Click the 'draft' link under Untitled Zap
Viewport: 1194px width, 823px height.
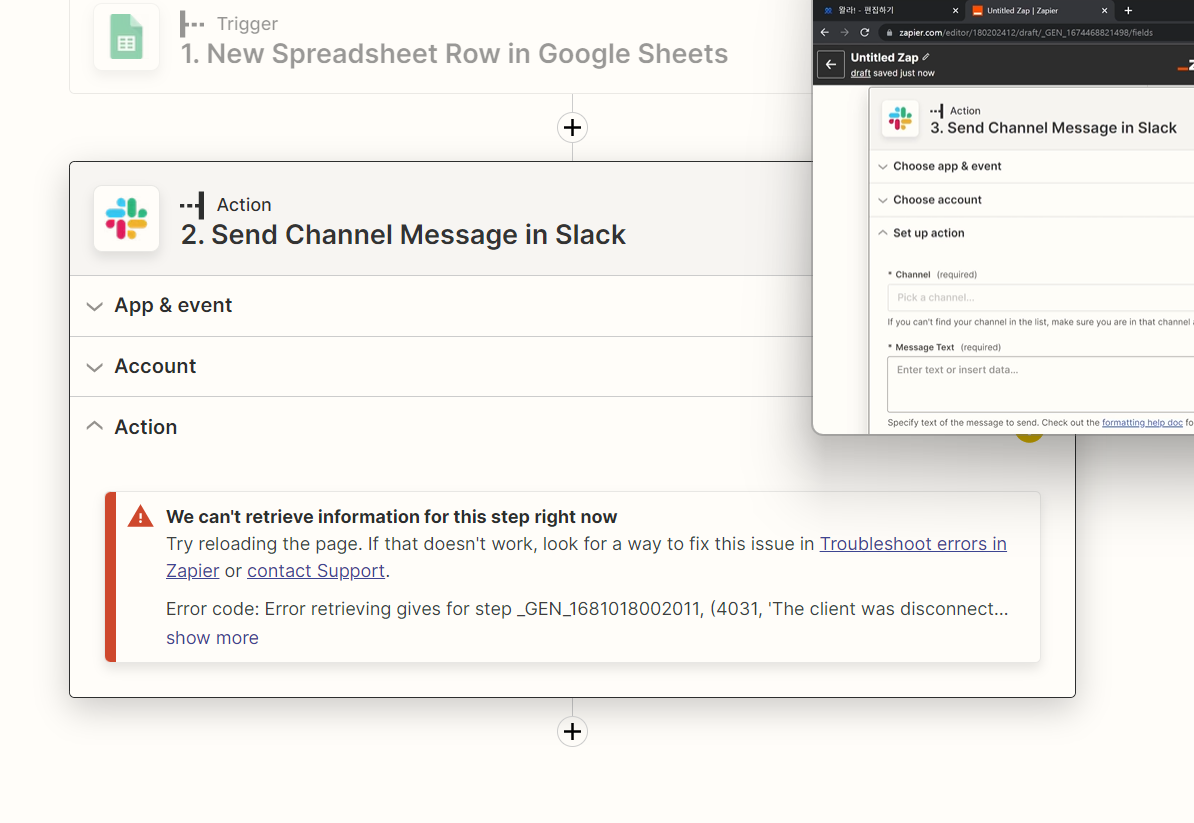point(860,73)
